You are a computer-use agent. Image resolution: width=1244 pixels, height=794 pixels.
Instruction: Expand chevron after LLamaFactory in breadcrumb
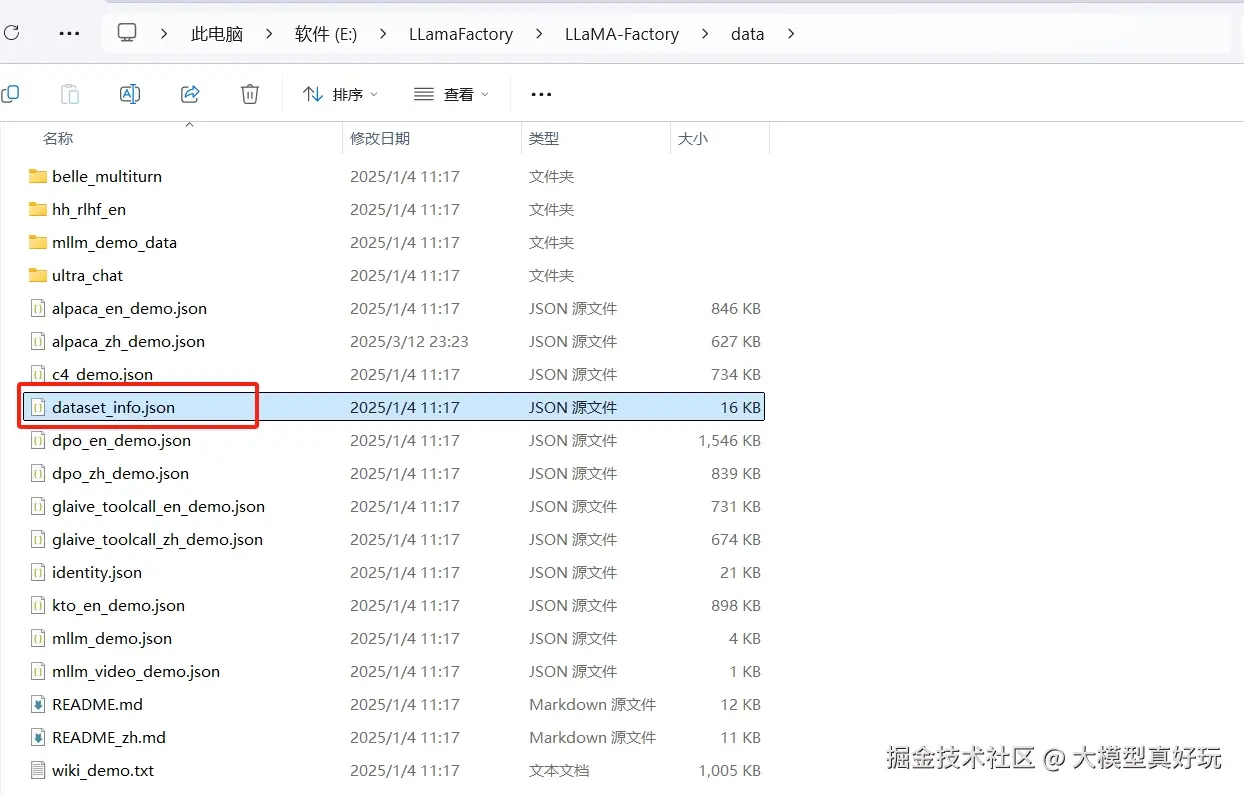[x=539, y=33]
